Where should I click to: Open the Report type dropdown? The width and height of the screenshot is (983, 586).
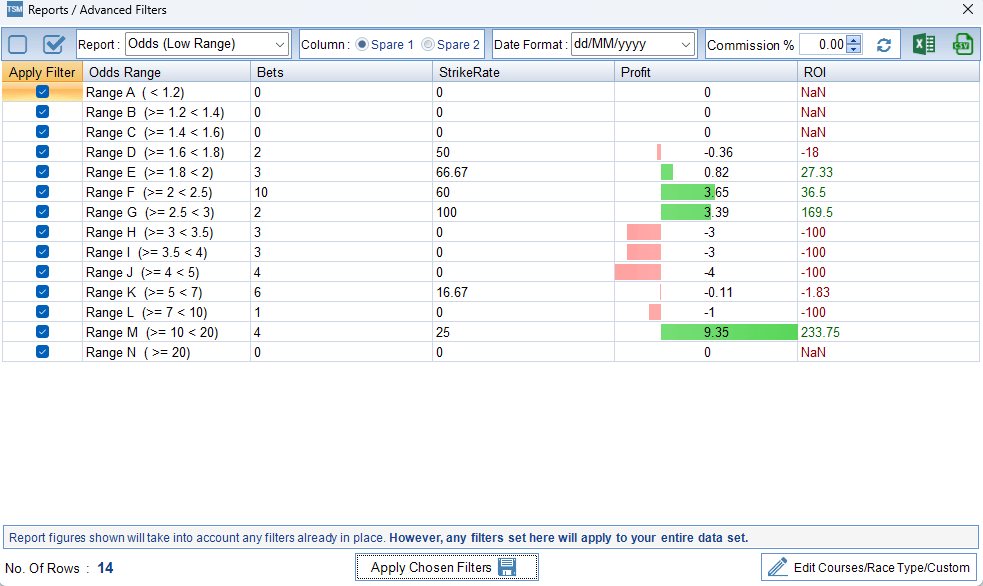[x=278, y=44]
